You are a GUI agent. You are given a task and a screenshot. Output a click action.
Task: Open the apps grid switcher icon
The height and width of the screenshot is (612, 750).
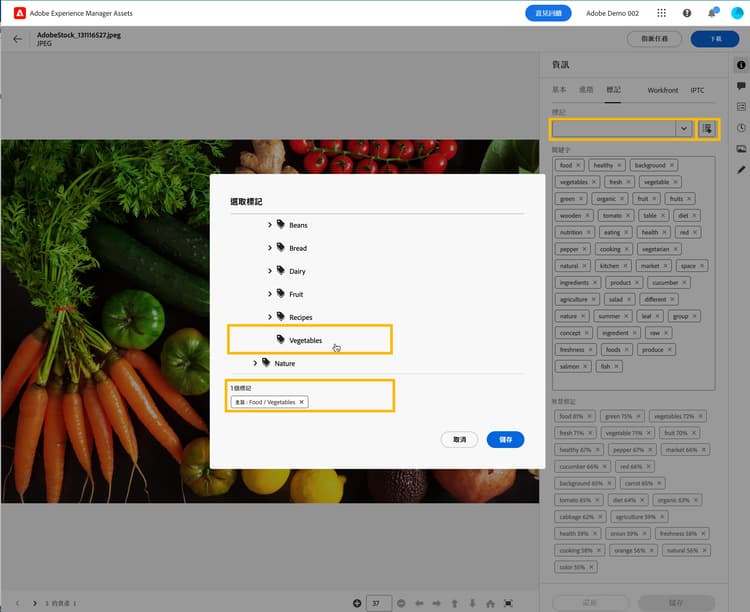click(662, 13)
